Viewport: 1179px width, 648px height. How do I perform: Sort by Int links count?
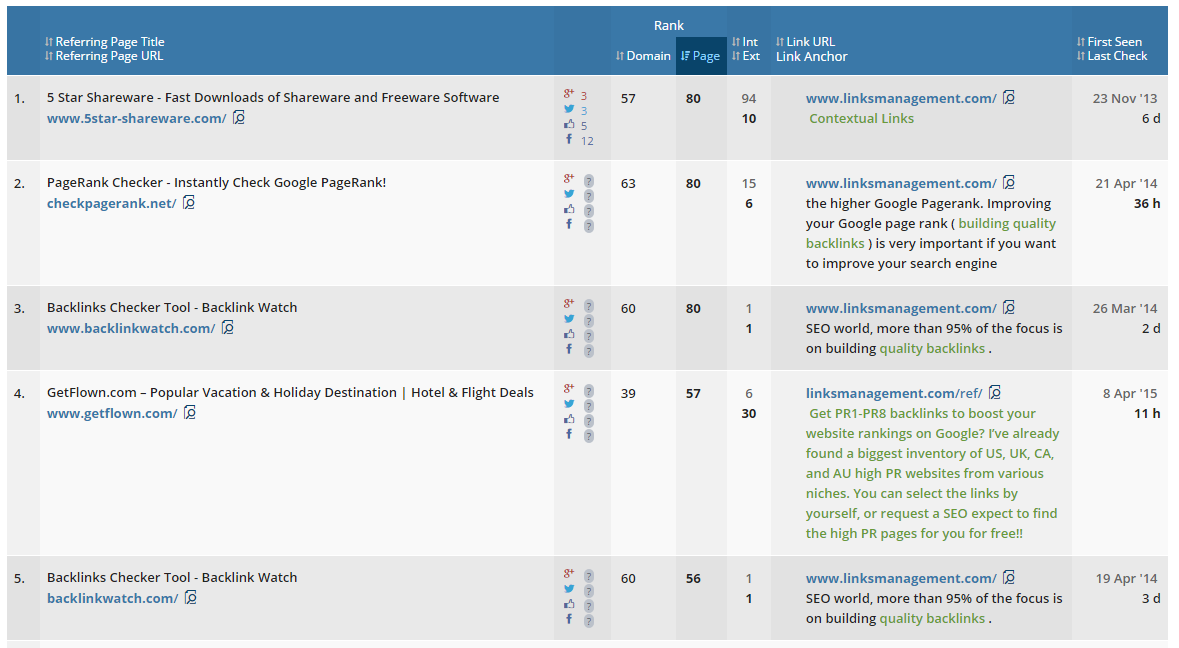click(745, 42)
